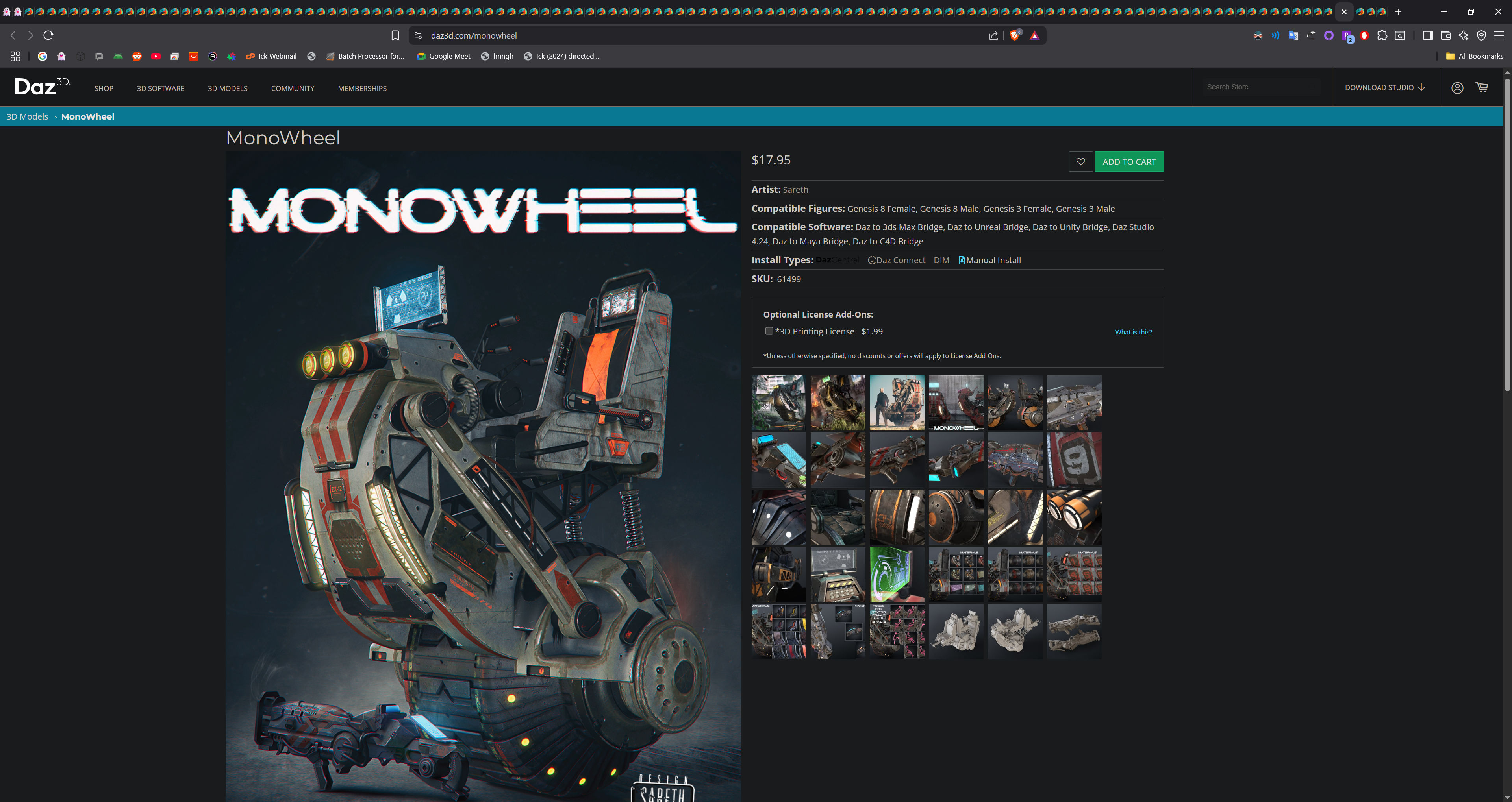
Task: Open the Reddit bookmark icon
Action: pyautogui.click(x=137, y=56)
